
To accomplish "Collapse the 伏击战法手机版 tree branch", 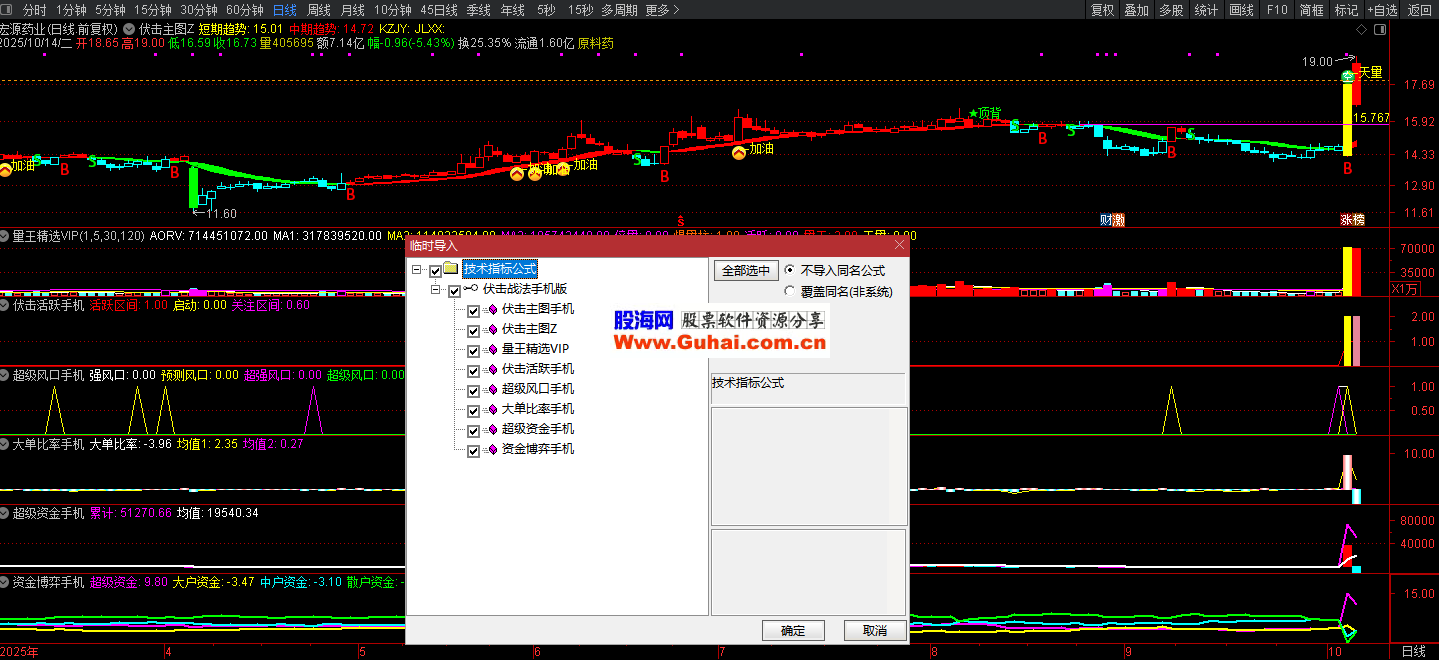I will click(436, 290).
